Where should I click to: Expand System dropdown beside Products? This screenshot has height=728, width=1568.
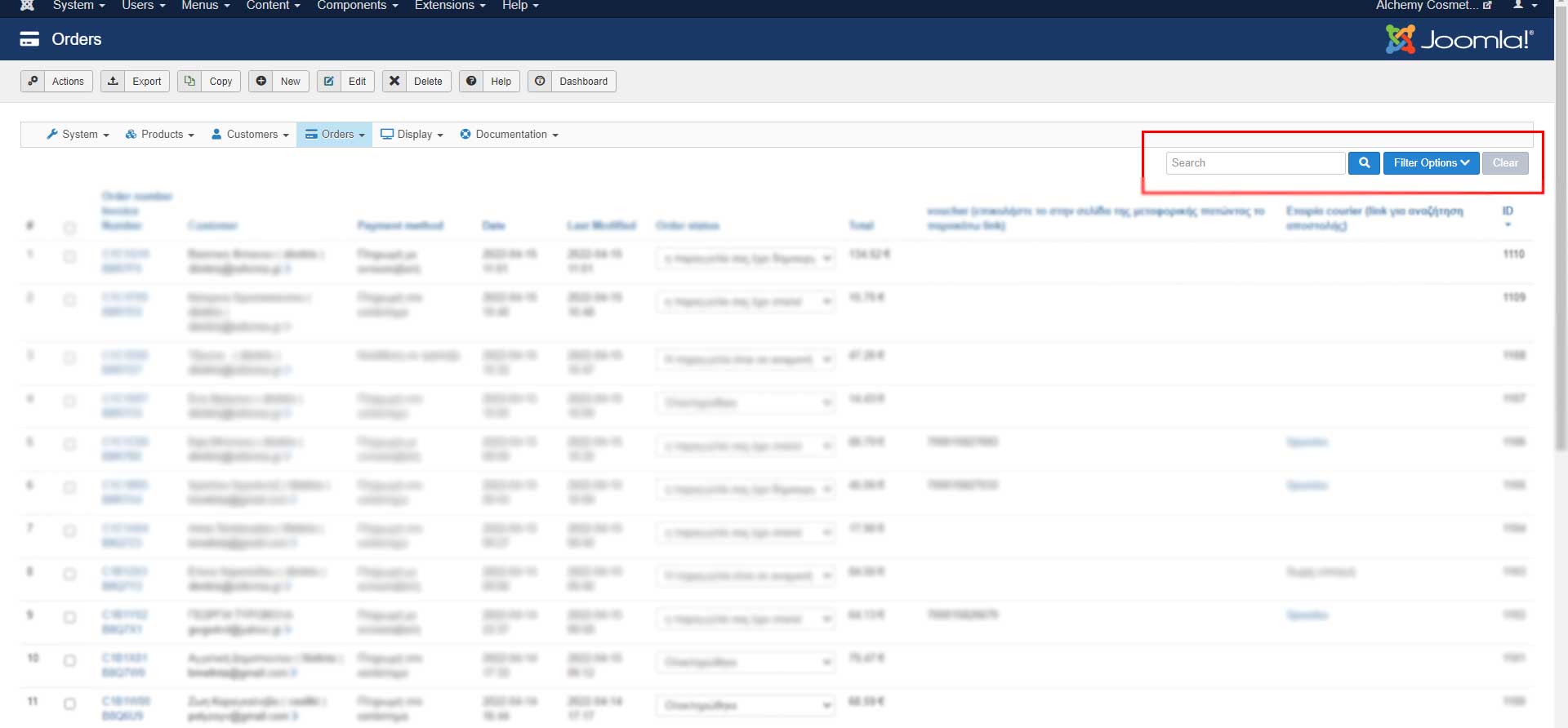(x=78, y=135)
